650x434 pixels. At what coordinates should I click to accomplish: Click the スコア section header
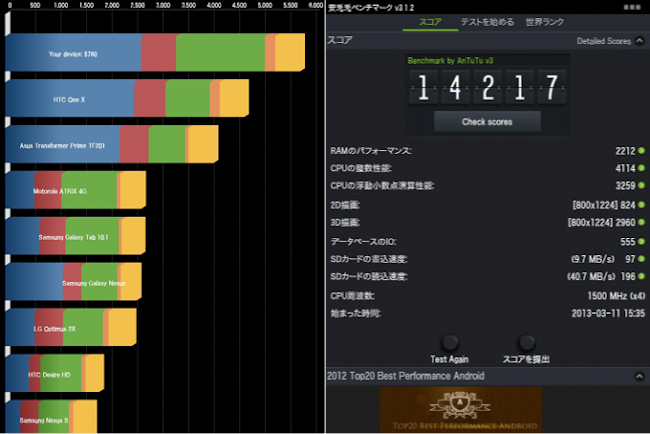[x=340, y=40]
